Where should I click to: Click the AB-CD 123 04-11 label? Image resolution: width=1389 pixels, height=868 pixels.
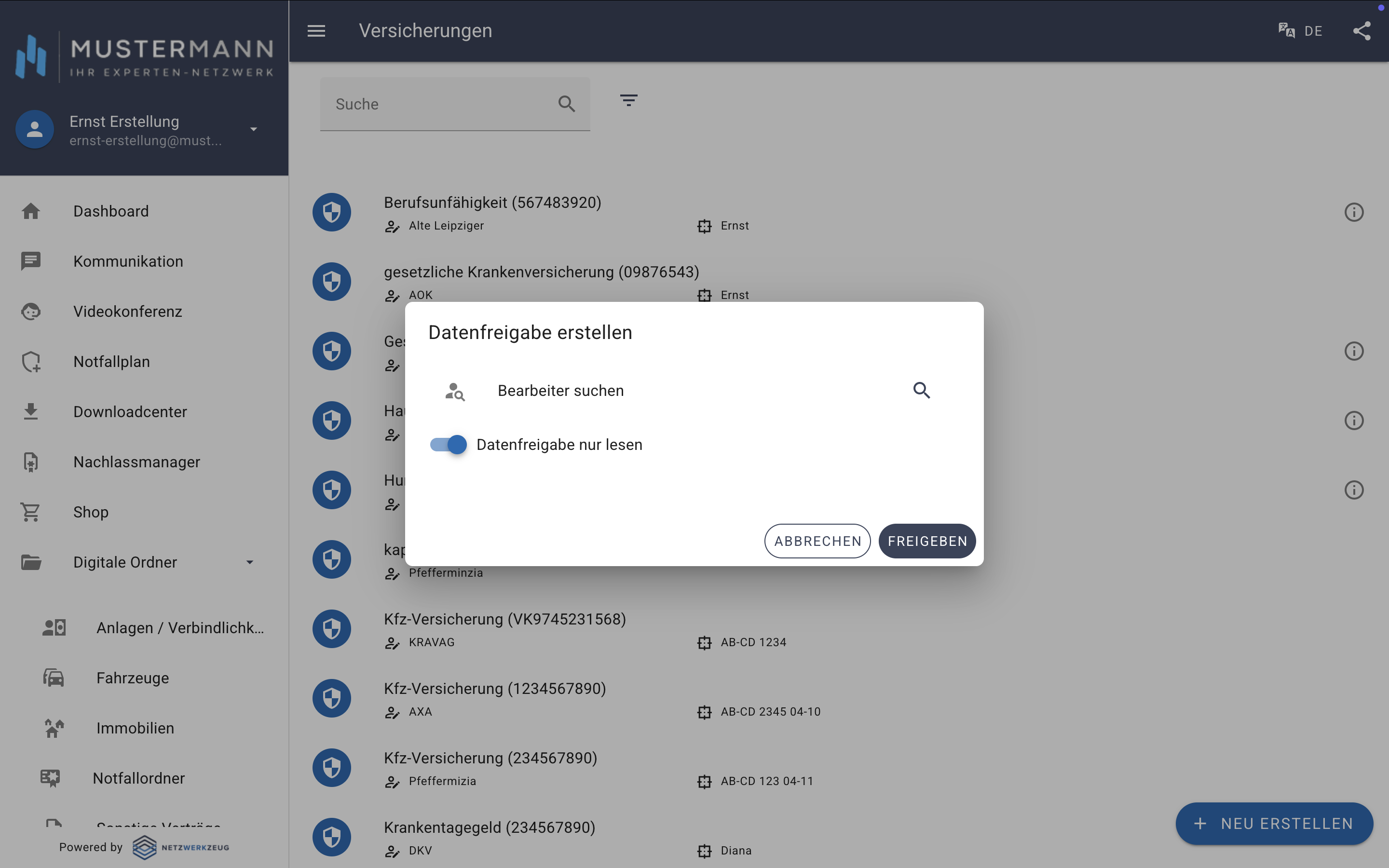tap(767, 781)
